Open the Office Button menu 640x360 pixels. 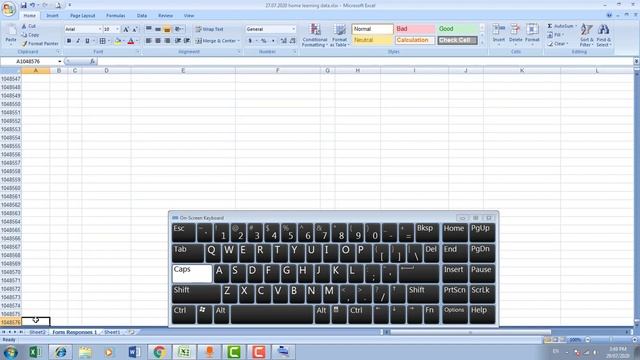click(x=8, y=9)
